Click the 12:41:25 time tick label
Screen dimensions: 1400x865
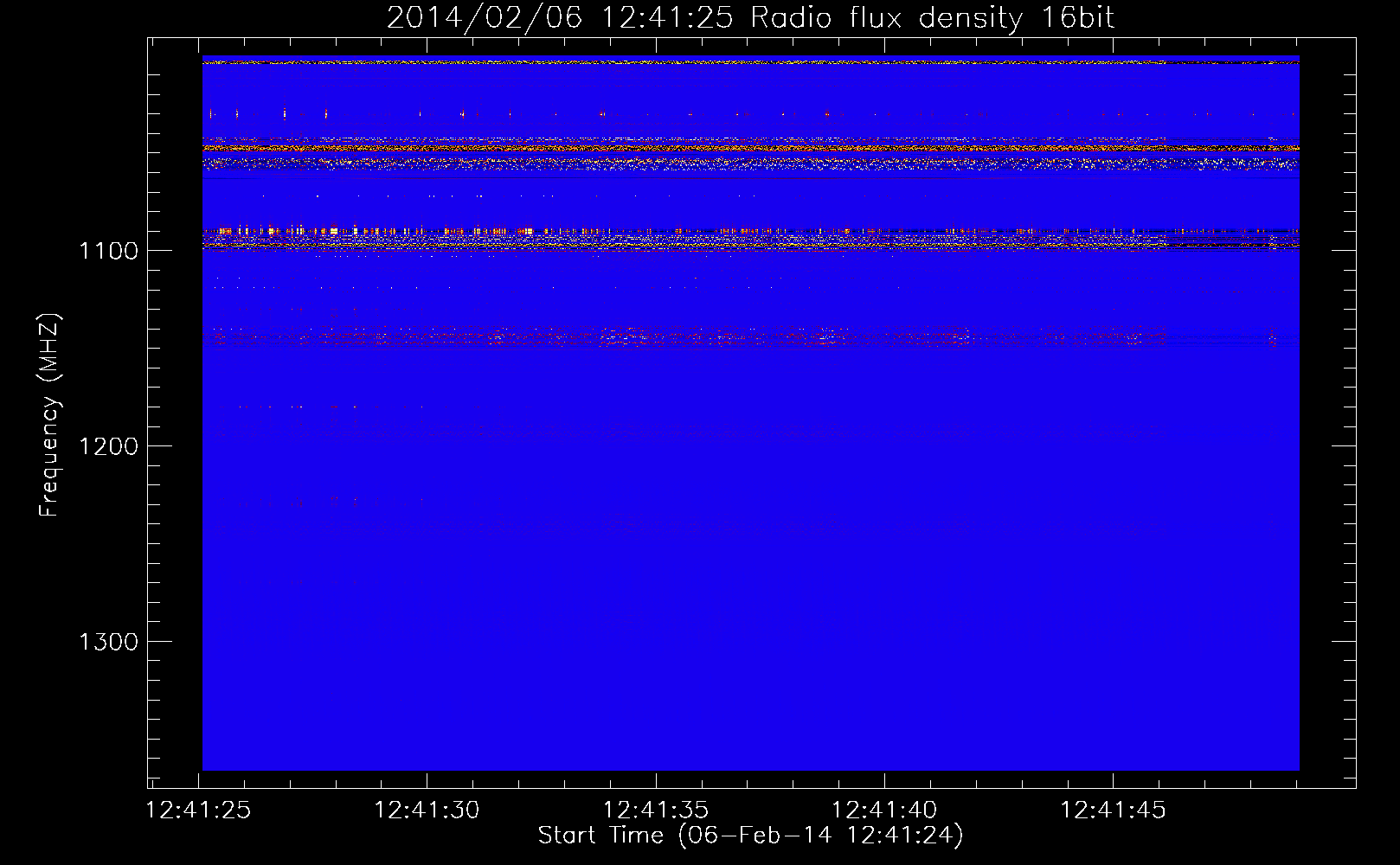tap(198, 811)
